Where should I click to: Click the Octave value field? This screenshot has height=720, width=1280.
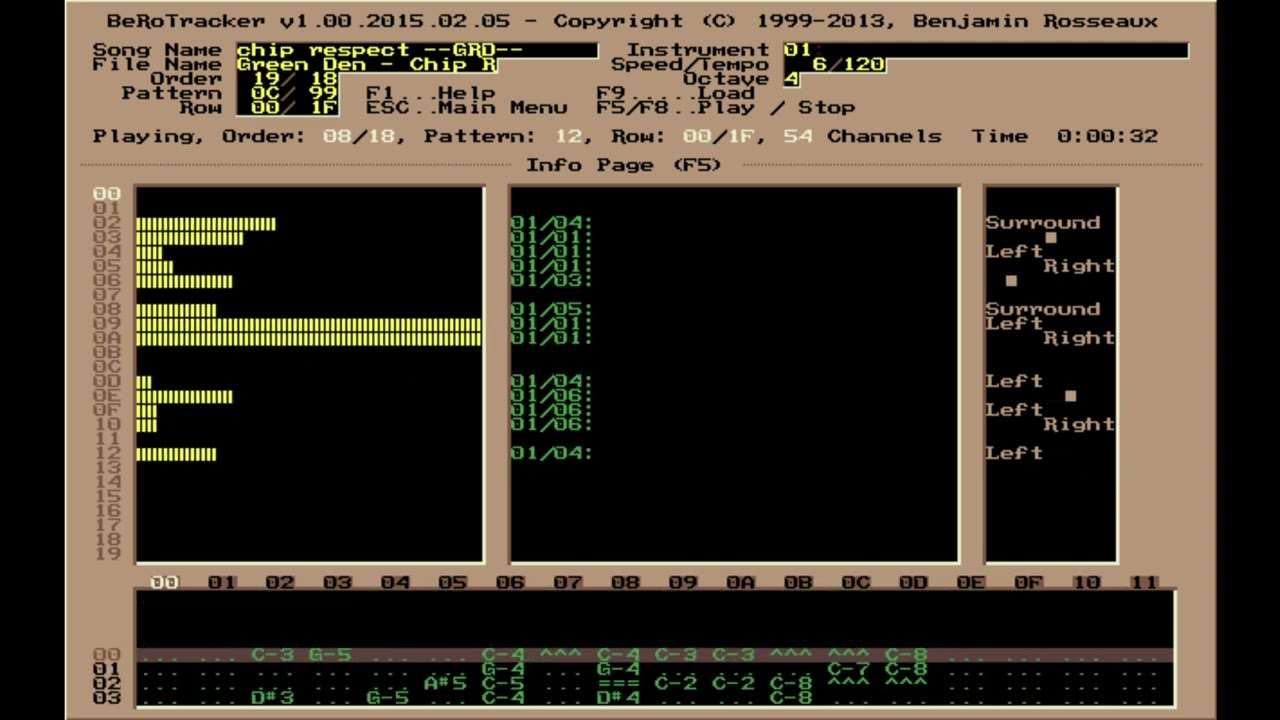pyautogui.click(x=791, y=79)
